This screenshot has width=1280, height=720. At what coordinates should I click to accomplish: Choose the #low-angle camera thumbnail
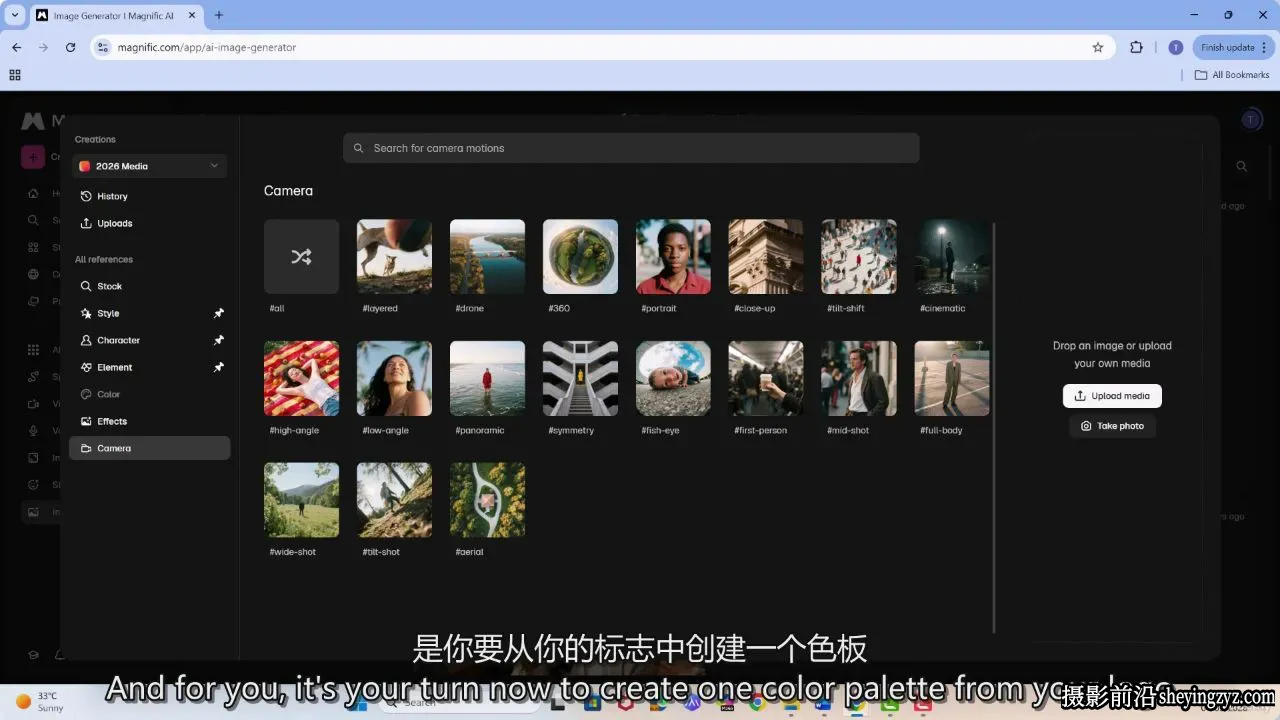click(394, 378)
